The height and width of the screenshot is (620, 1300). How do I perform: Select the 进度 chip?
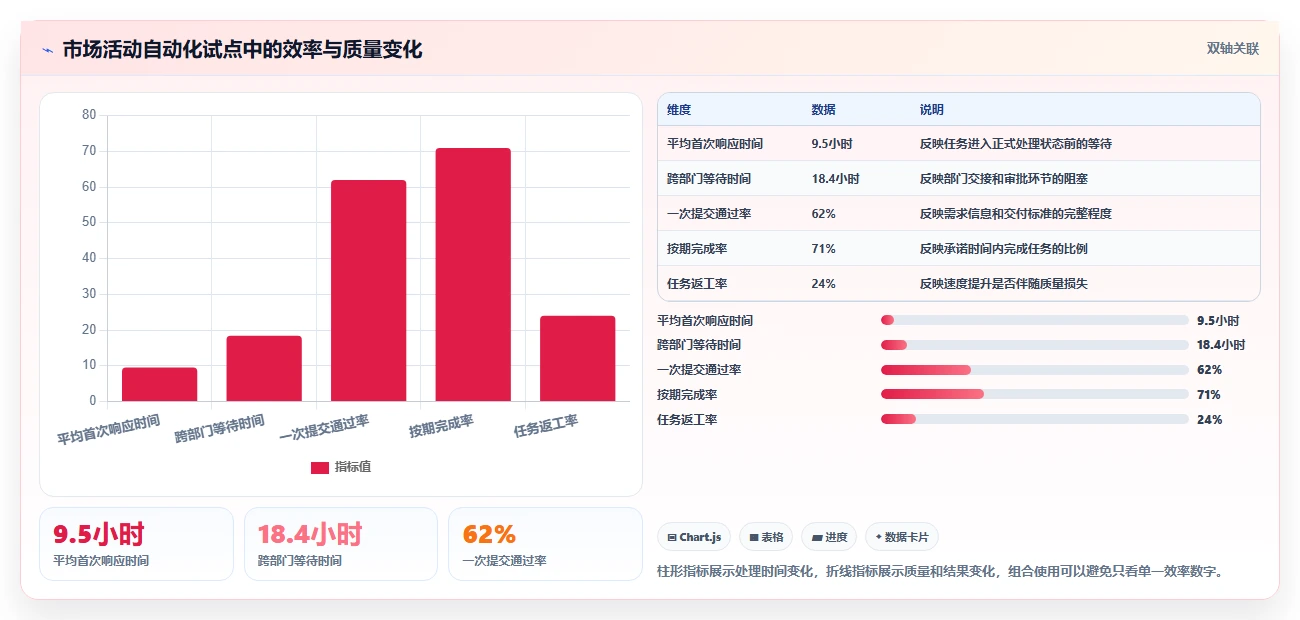[x=829, y=537]
